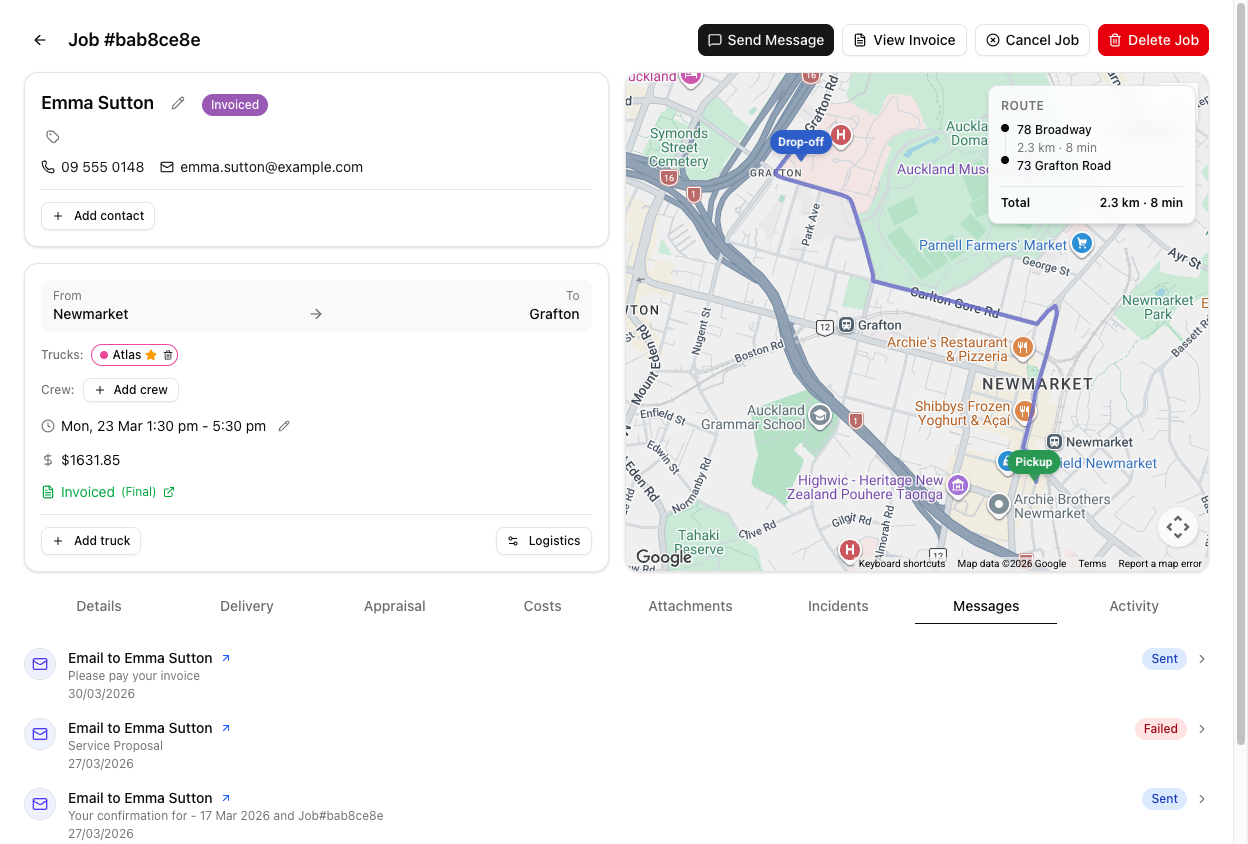Viewport: 1248px width, 844px height.
Task: Go back using the left arrow icon
Action: coord(40,40)
